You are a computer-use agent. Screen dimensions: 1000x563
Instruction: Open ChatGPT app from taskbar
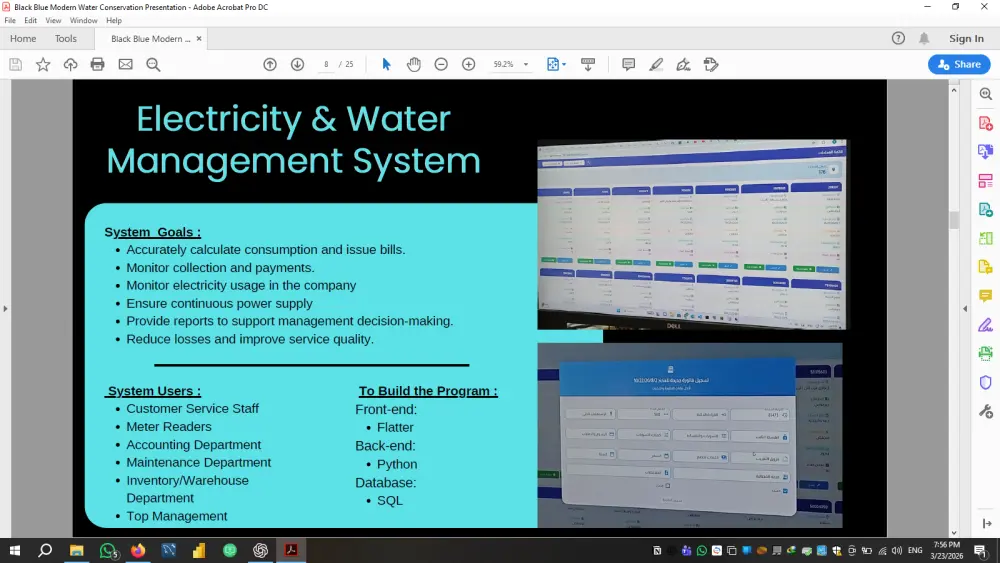pos(260,550)
